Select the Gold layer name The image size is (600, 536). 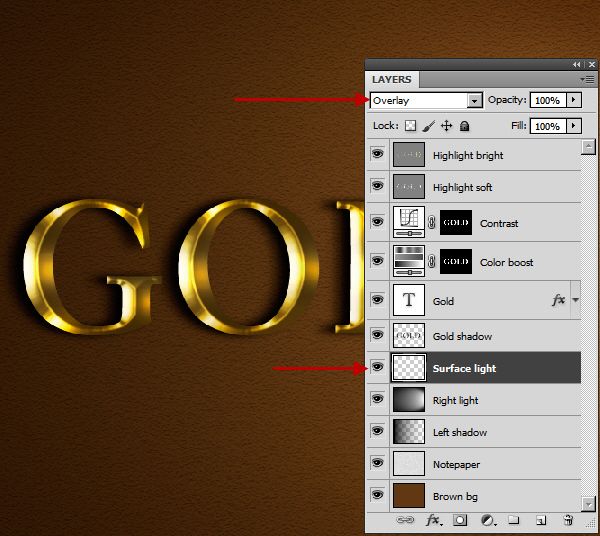[443, 301]
